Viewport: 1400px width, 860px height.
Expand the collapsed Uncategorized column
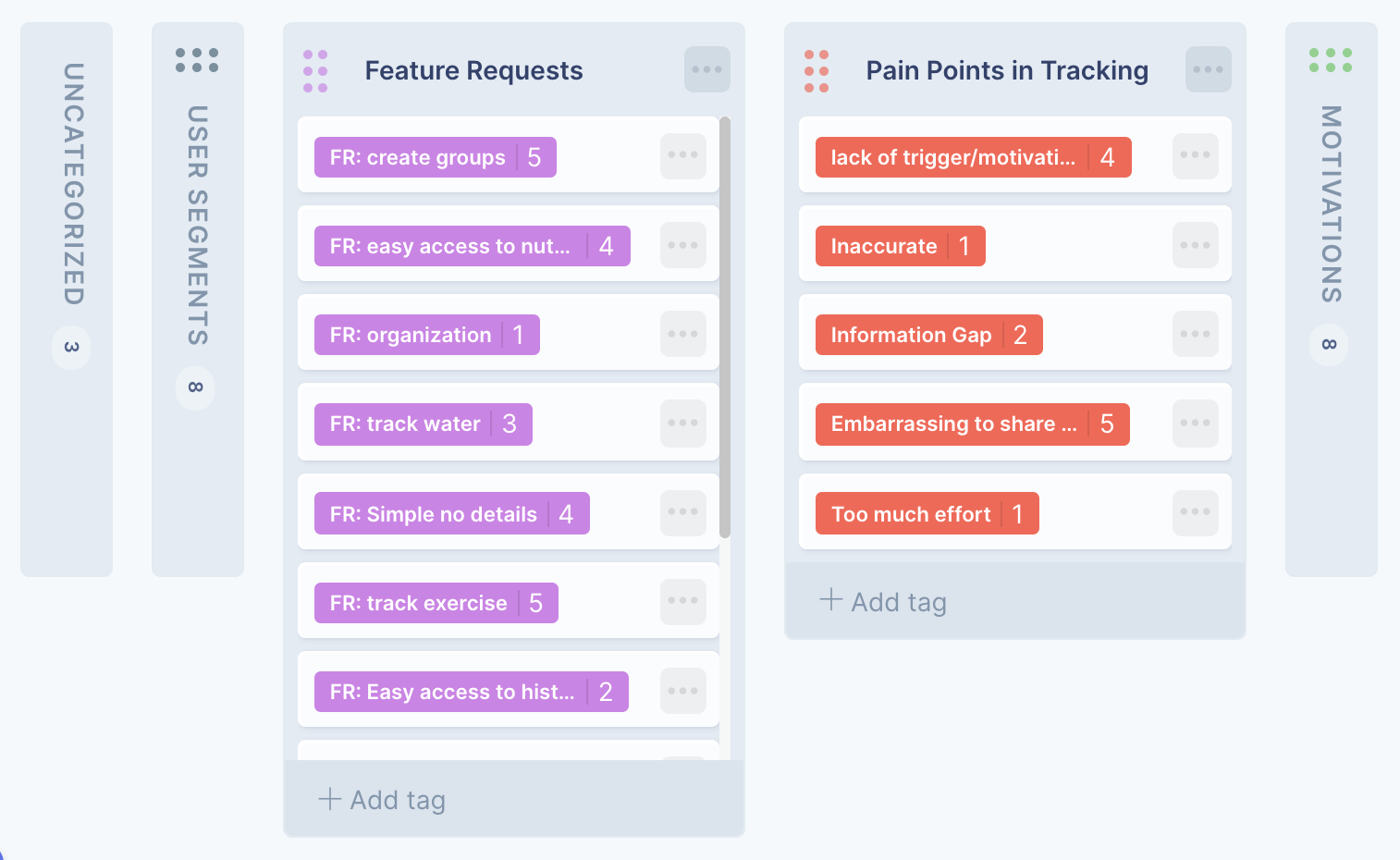(x=67, y=300)
